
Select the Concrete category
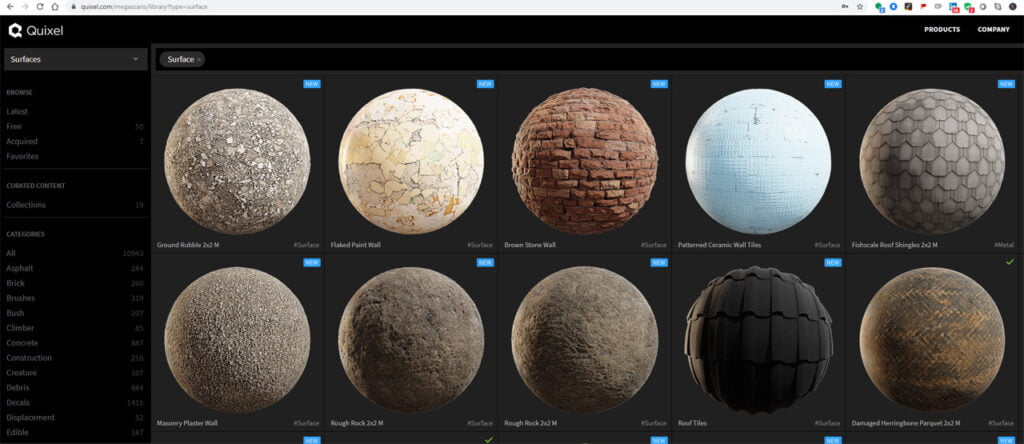pos(22,343)
